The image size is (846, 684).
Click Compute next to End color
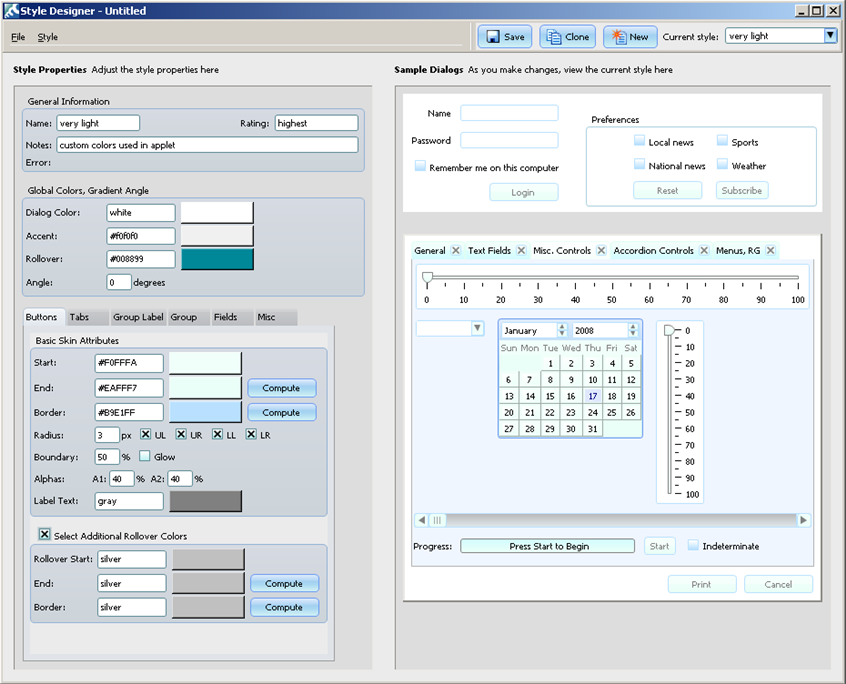(x=282, y=388)
